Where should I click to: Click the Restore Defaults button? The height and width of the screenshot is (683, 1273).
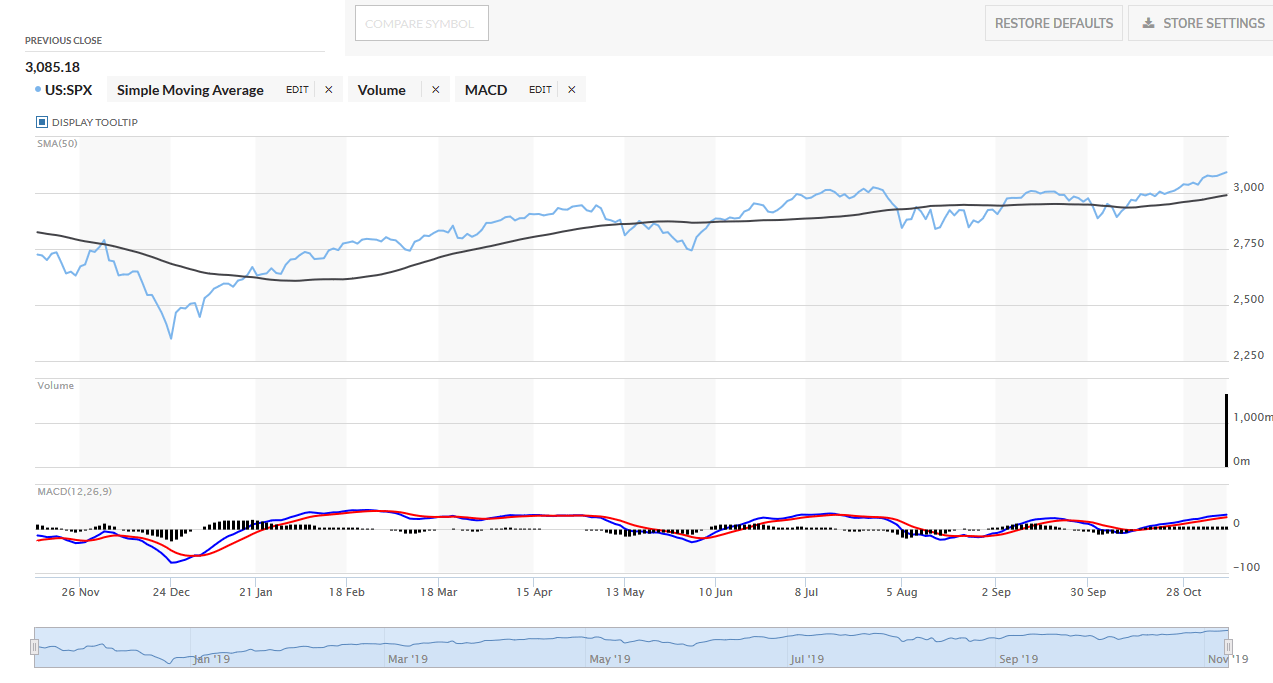point(1053,22)
